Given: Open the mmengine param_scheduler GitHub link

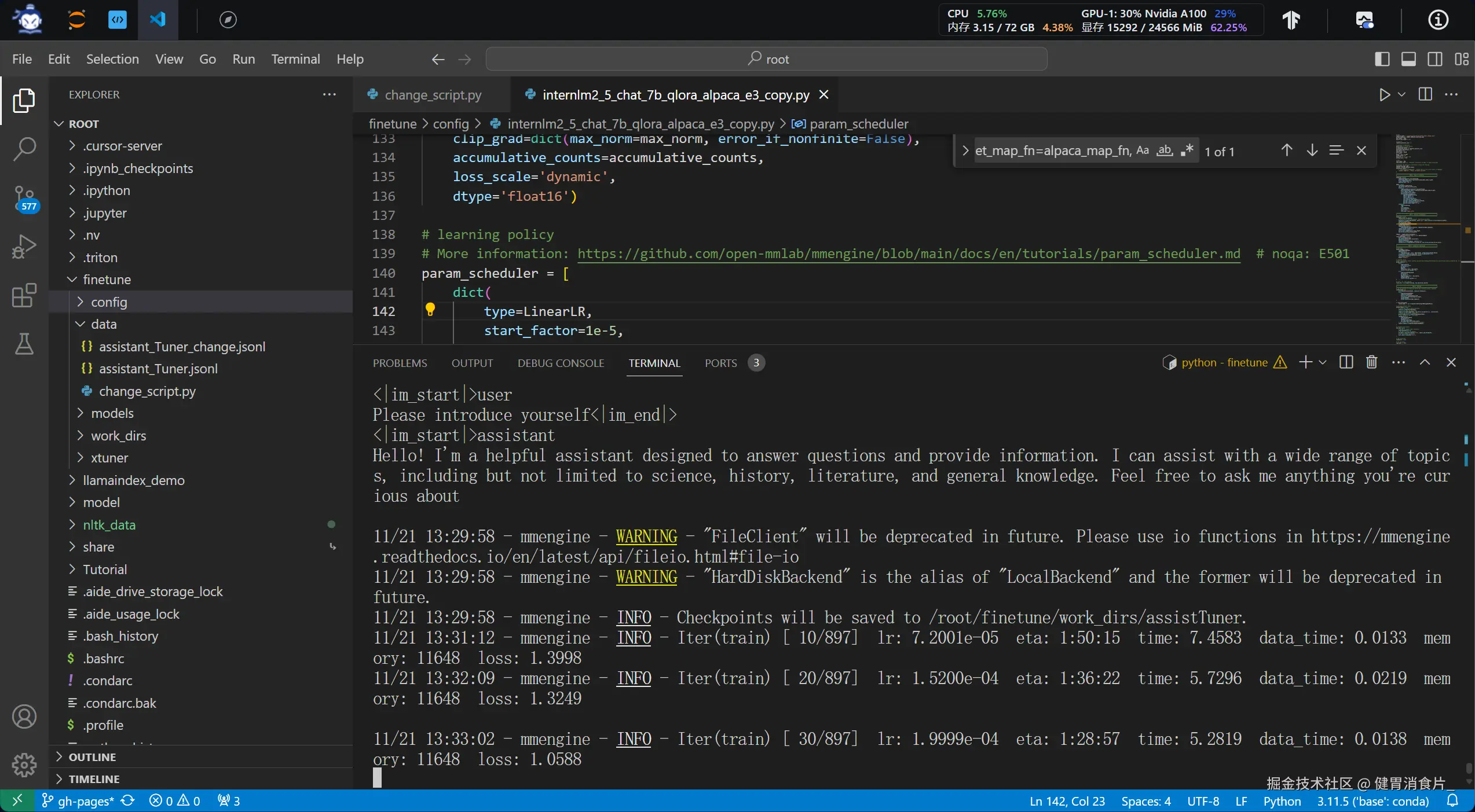Looking at the screenshot, I should click(x=909, y=253).
